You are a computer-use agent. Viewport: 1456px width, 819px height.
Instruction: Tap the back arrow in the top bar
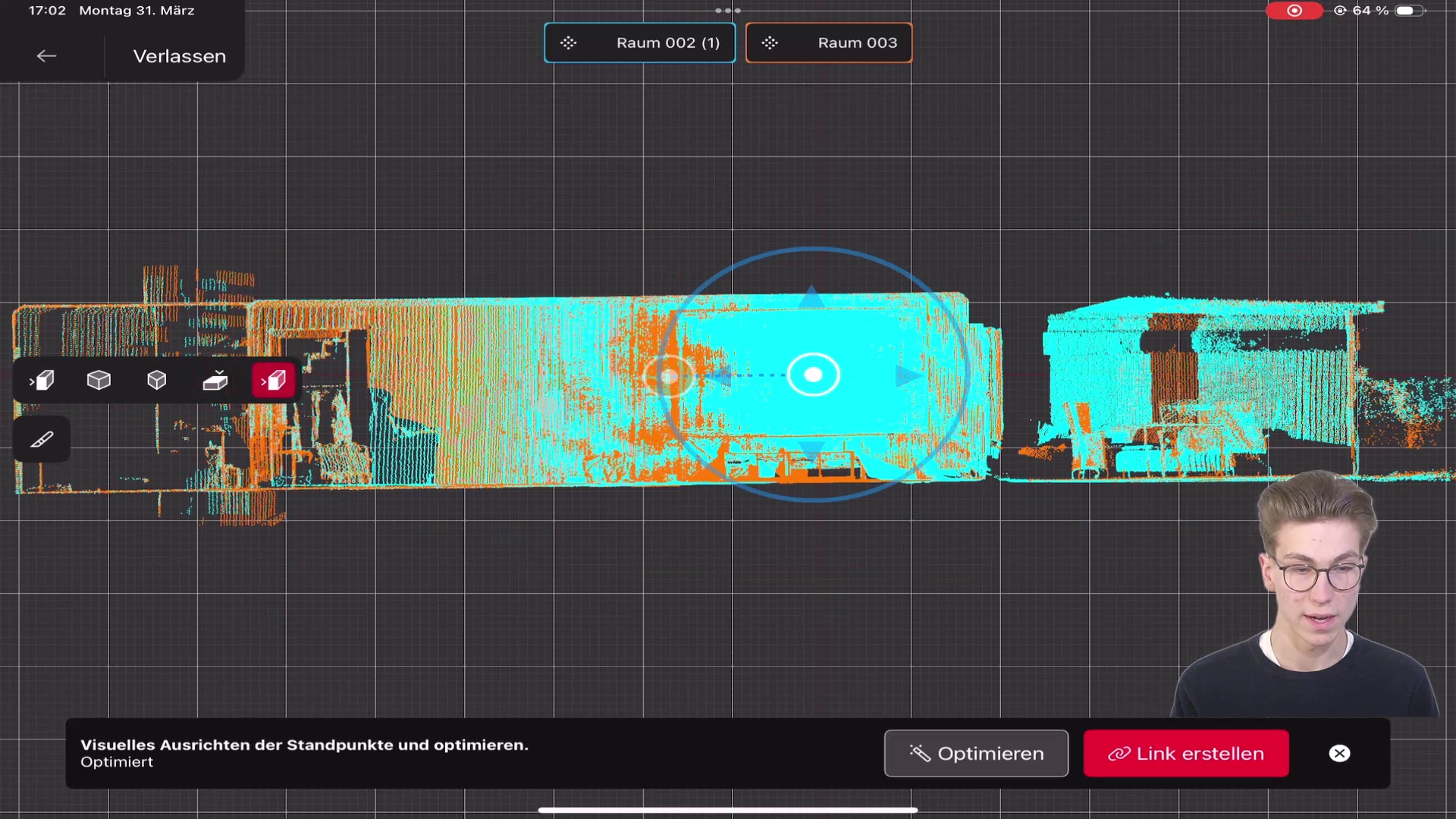(x=46, y=56)
